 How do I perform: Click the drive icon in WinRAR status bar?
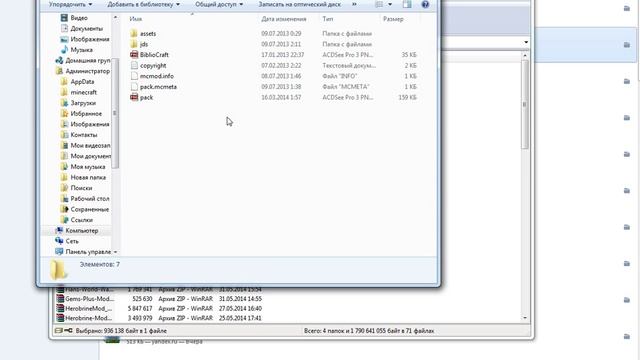[59, 331]
